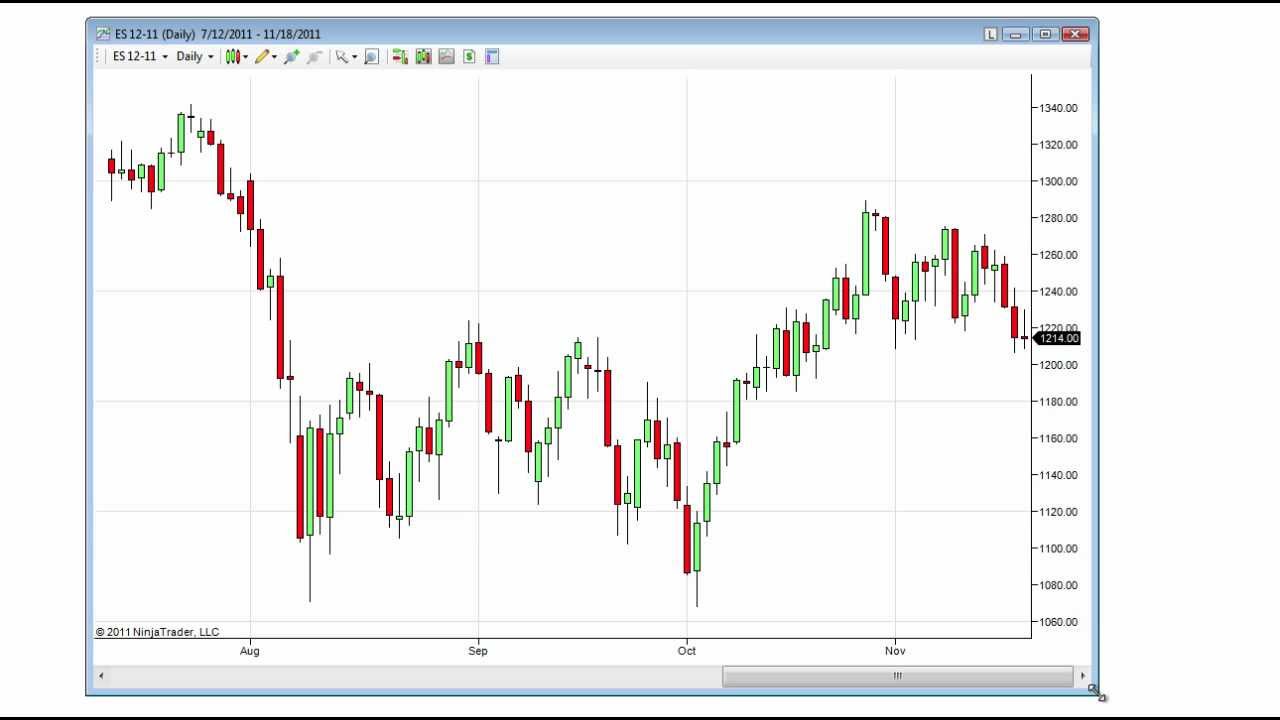Click the chart window title bar icon
1280x720 pixels.
(x=103, y=34)
